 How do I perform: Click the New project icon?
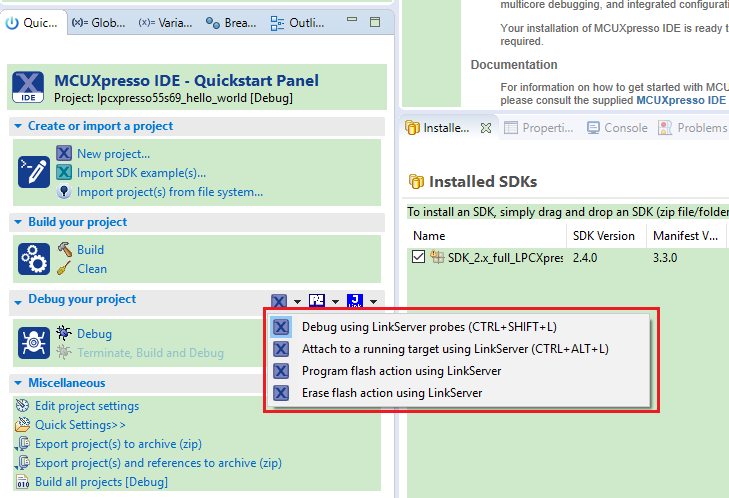[x=64, y=153]
